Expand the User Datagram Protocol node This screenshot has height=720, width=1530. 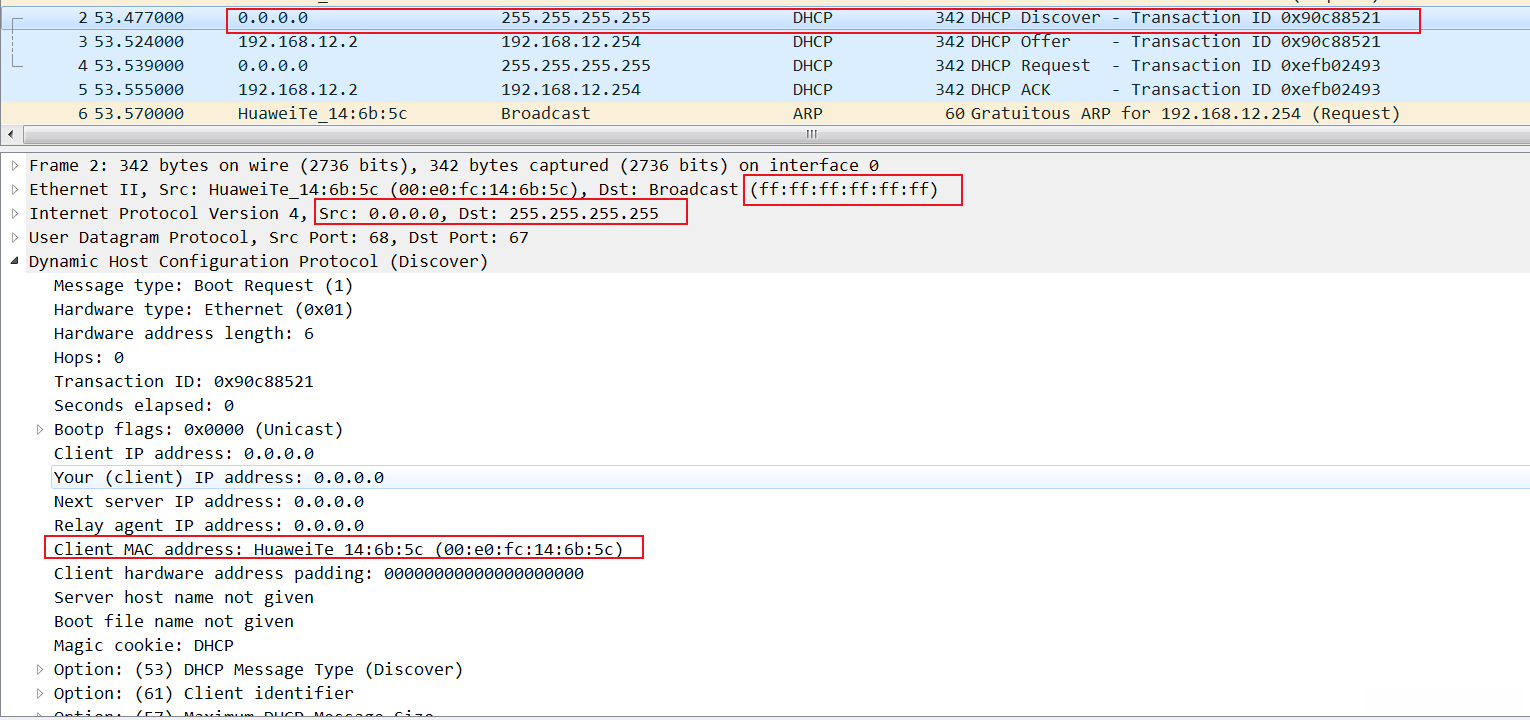[x=15, y=237]
